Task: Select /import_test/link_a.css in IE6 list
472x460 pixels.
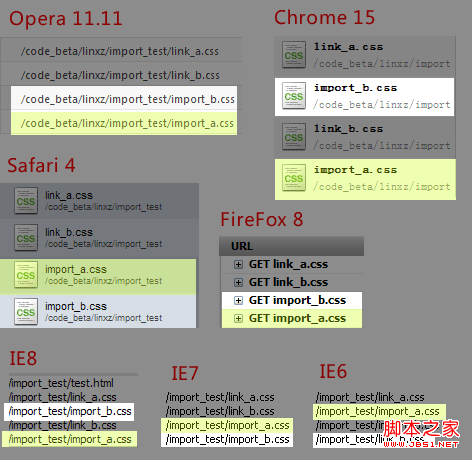Action: [370, 397]
